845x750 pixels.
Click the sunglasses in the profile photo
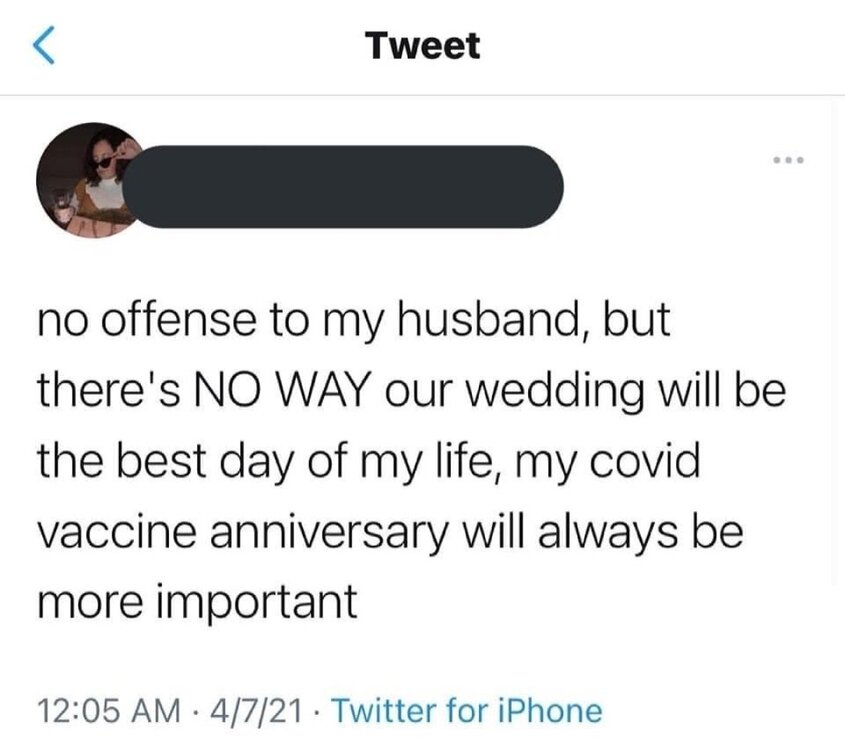102,162
